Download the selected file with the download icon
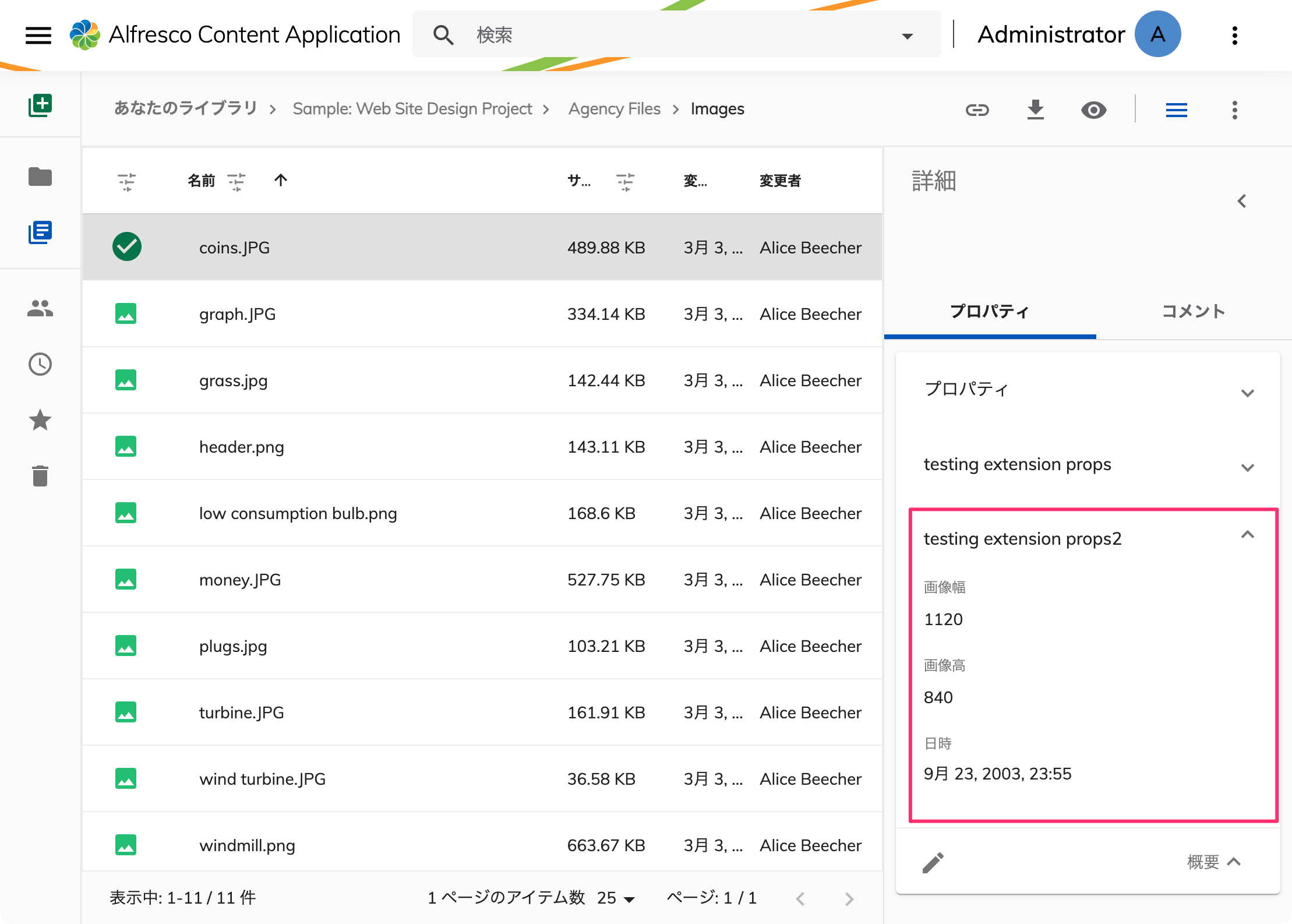The image size is (1292, 924). pyautogui.click(x=1035, y=110)
